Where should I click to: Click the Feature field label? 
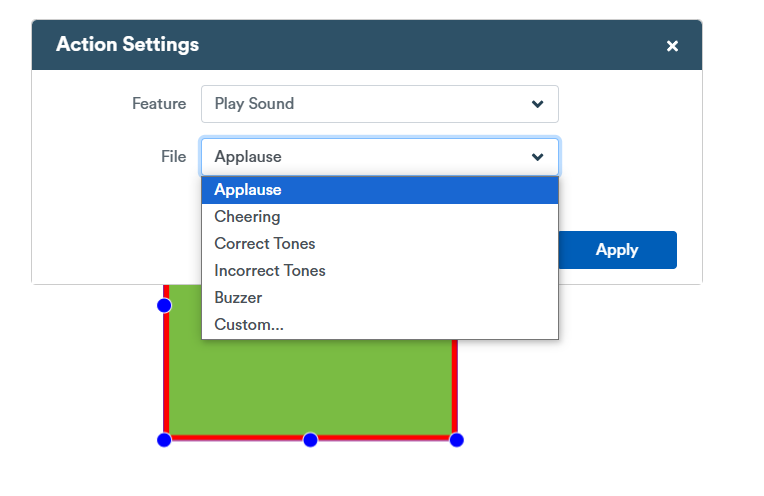159,104
